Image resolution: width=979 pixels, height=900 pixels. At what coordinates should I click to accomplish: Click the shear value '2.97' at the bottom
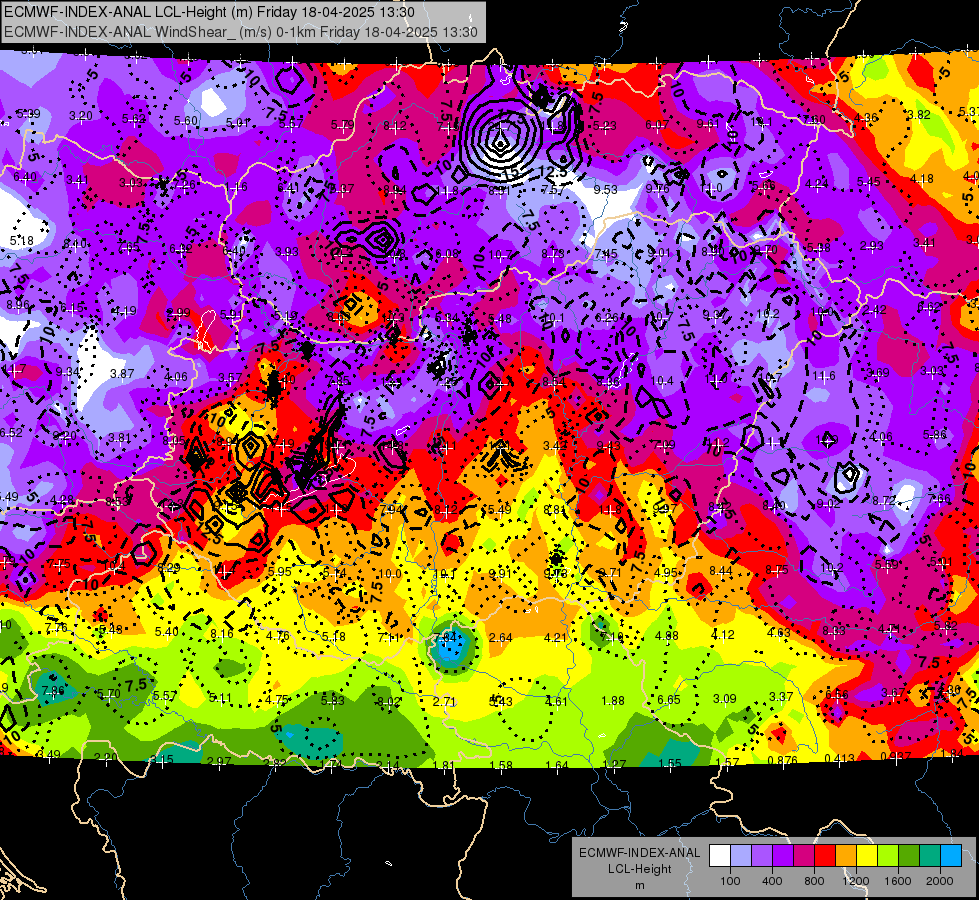coord(219,761)
